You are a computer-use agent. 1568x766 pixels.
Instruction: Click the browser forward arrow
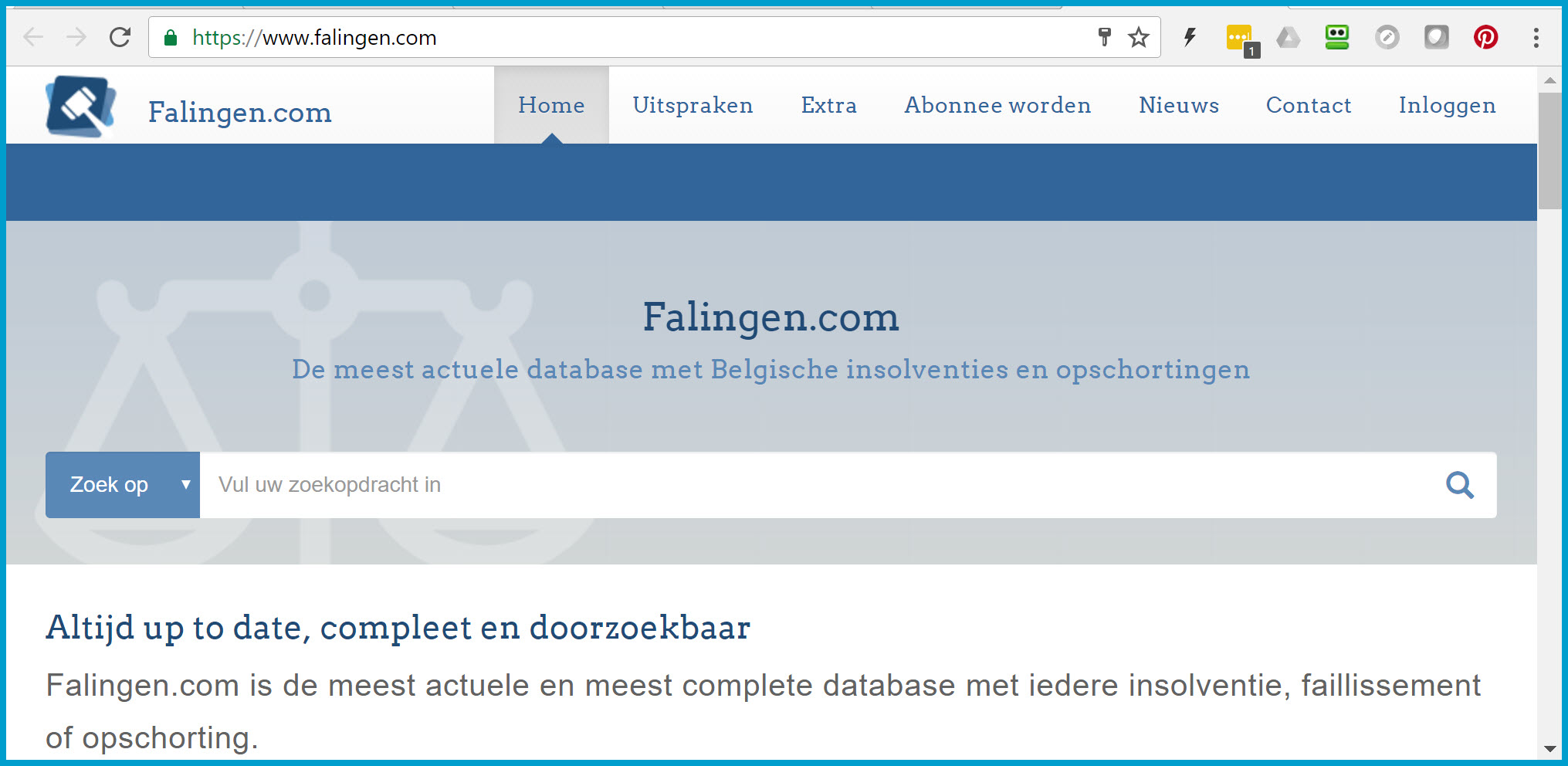76,37
